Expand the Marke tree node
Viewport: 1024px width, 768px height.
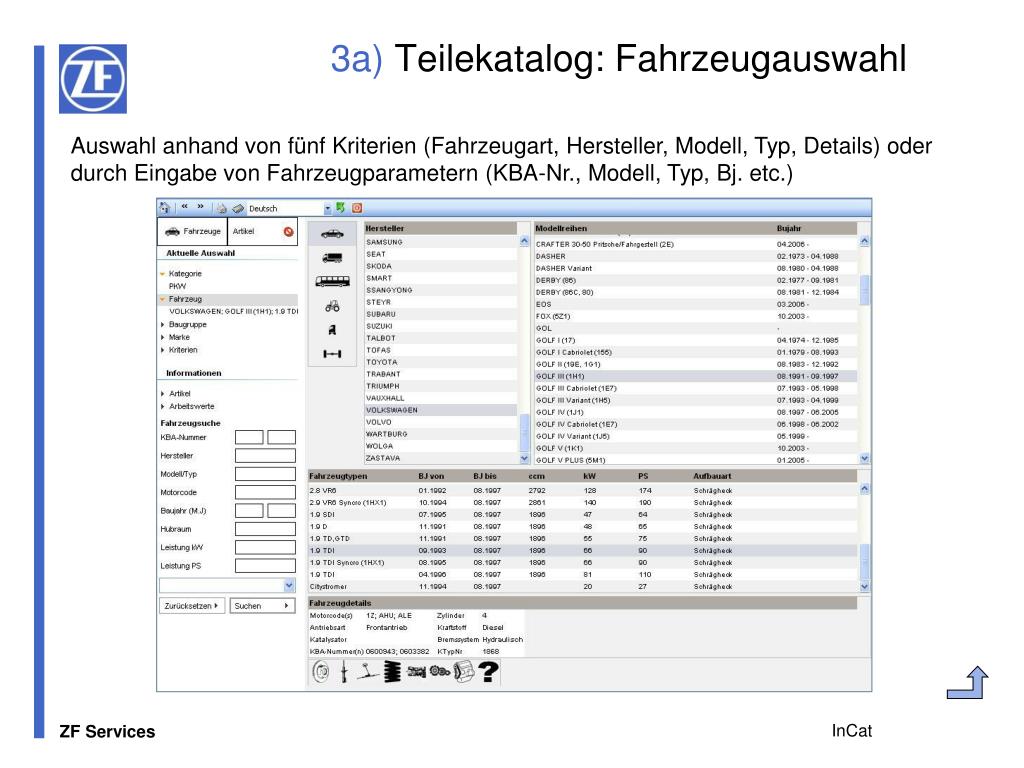163,338
